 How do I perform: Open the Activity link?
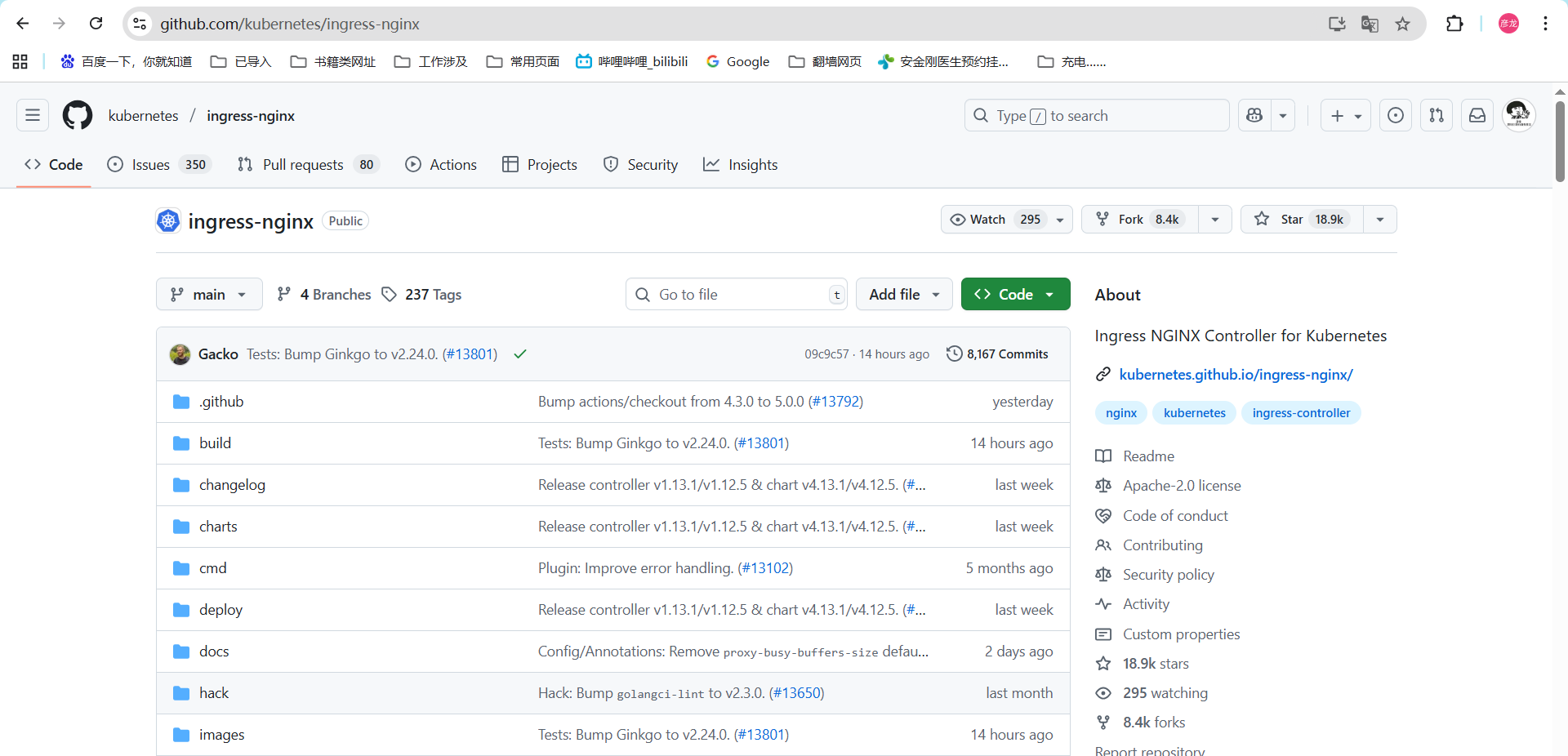[1133, 604]
